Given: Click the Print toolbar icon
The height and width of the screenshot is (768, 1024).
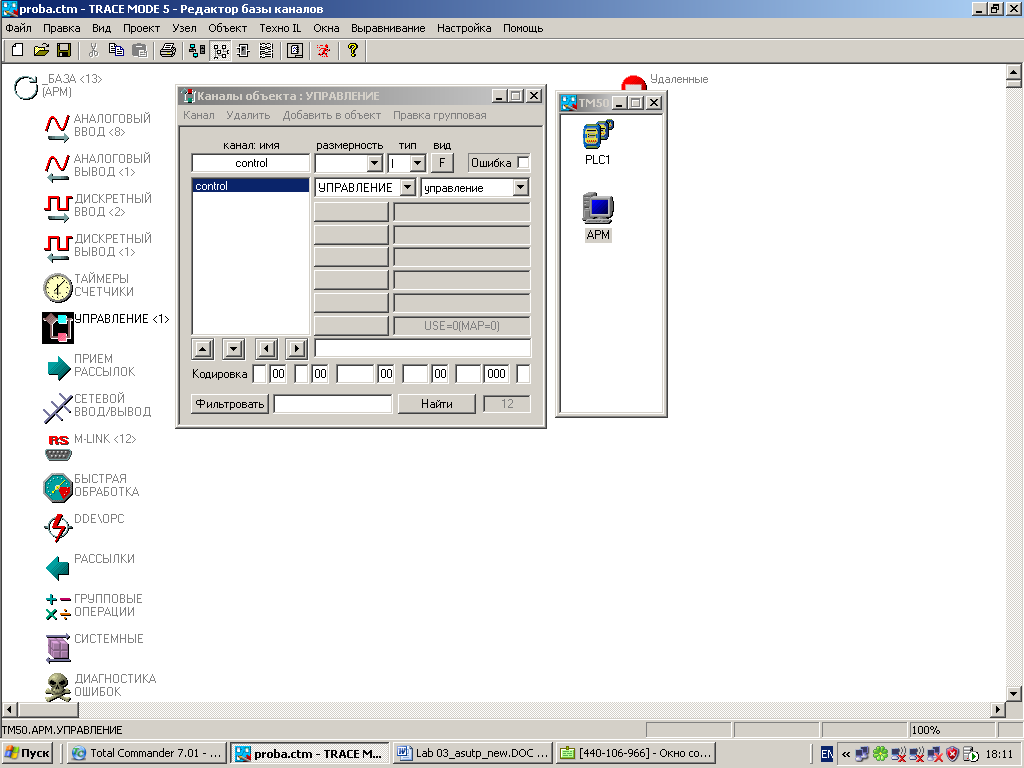Looking at the screenshot, I should point(168,50).
